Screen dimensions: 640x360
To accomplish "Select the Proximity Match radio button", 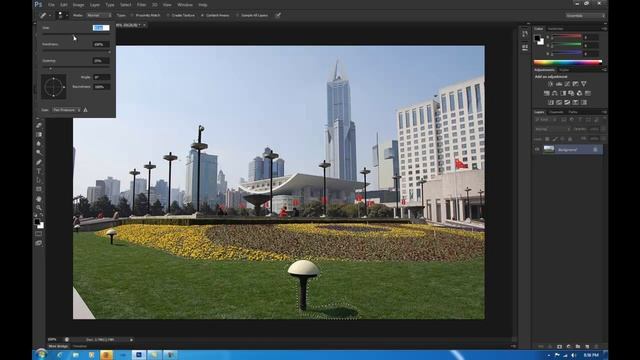I will [x=132, y=16].
